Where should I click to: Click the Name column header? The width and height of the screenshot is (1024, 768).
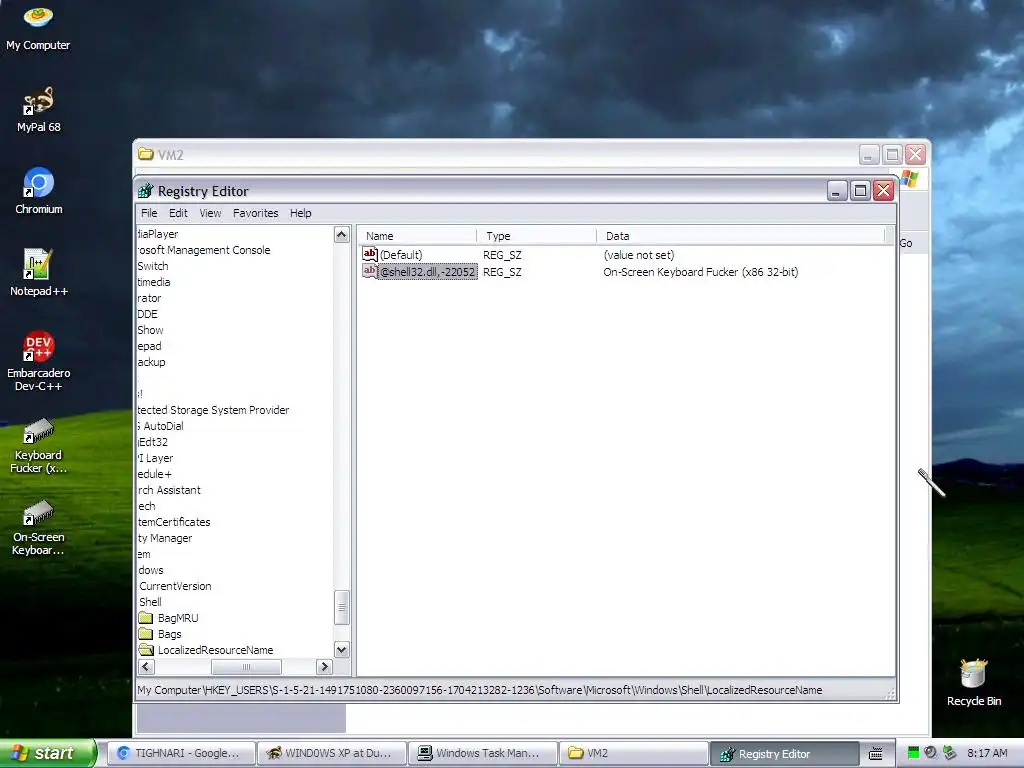pos(417,236)
